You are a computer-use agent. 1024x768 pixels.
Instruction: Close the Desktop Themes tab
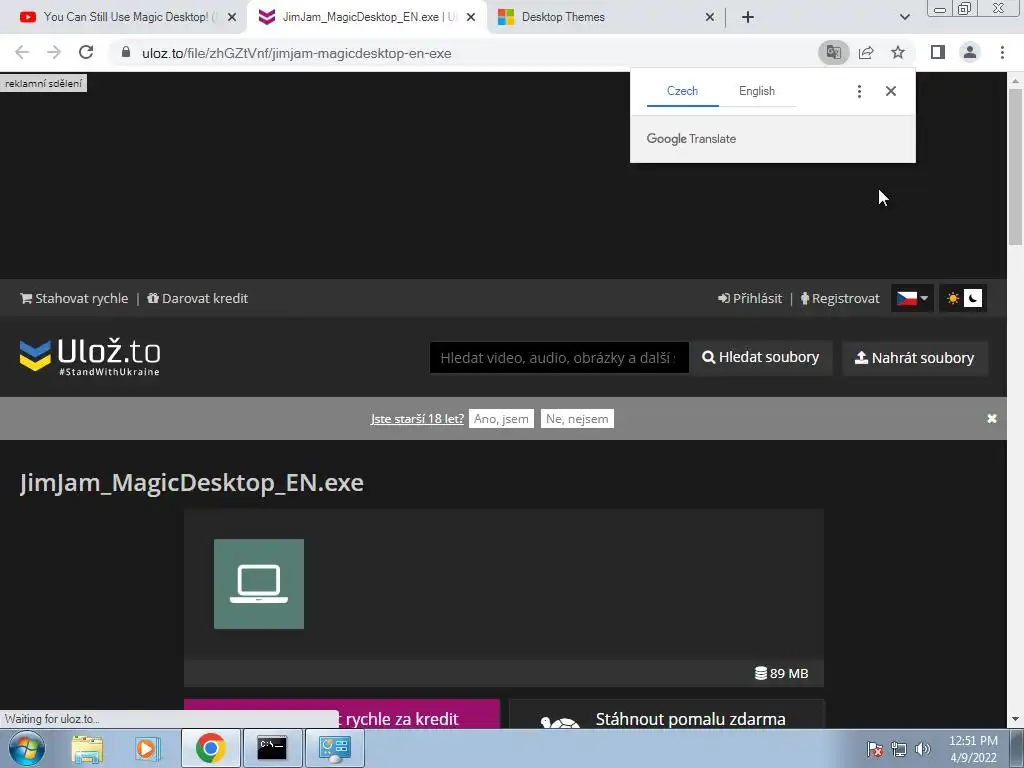pyautogui.click(x=710, y=18)
